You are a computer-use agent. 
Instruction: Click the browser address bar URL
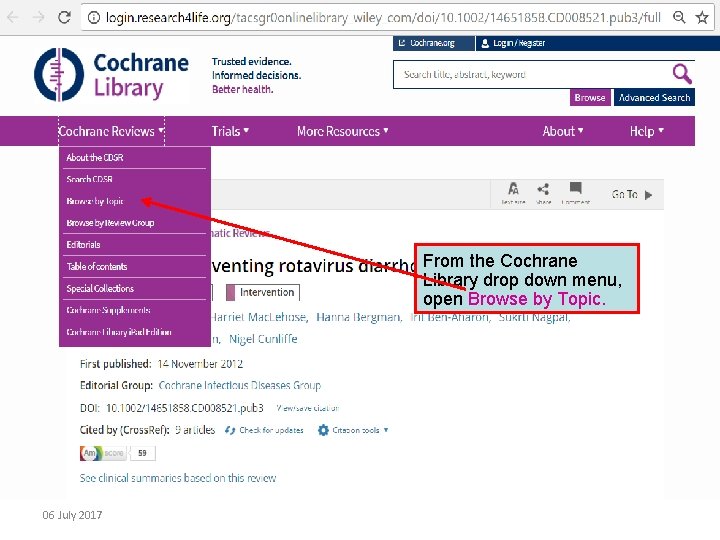tap(383, 18)
